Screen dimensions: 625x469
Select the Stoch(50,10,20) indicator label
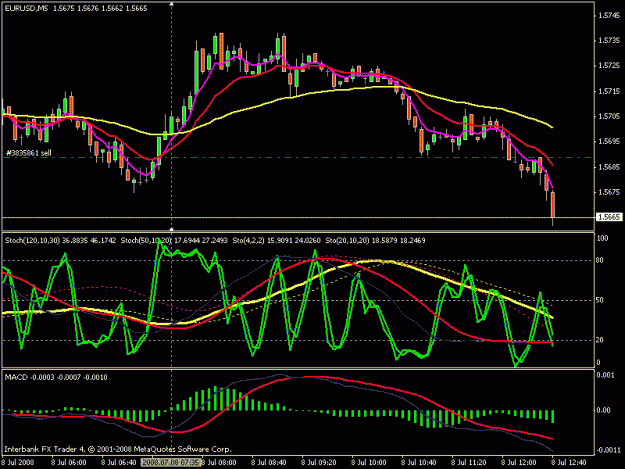point(146,240)
